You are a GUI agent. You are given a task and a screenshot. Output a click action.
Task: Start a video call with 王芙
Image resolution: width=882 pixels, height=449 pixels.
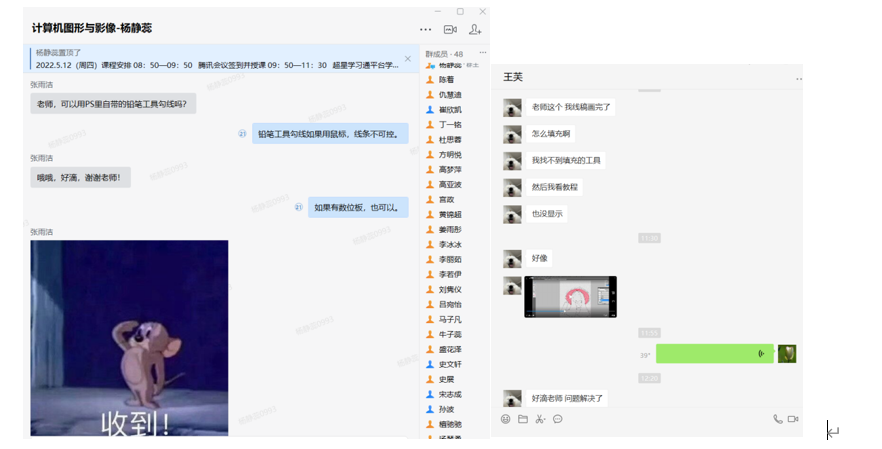click(x=793, y=419)
